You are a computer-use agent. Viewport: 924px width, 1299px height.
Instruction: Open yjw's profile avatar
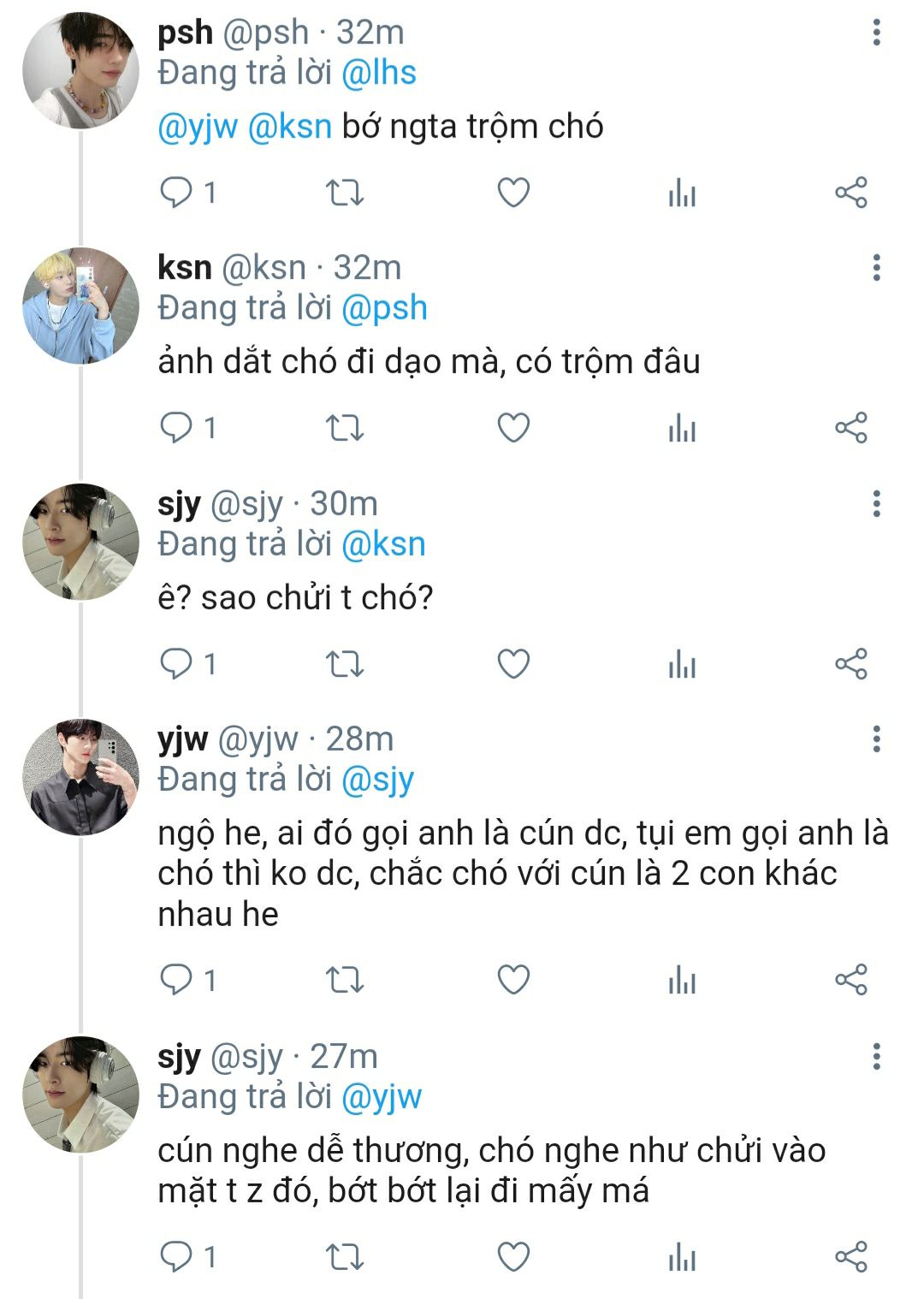pos(80,777)
